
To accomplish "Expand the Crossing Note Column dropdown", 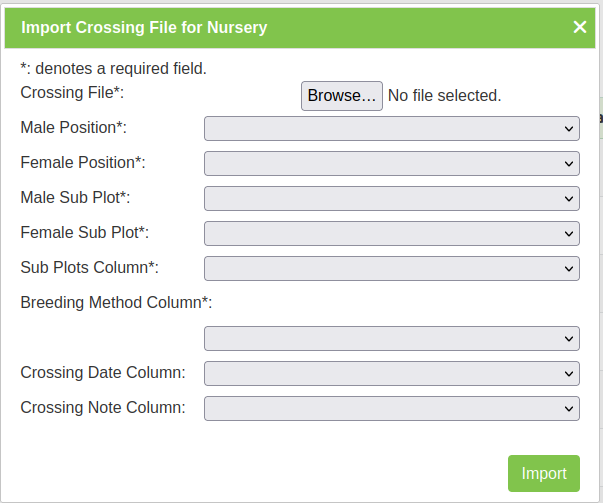I will (391, 408).
